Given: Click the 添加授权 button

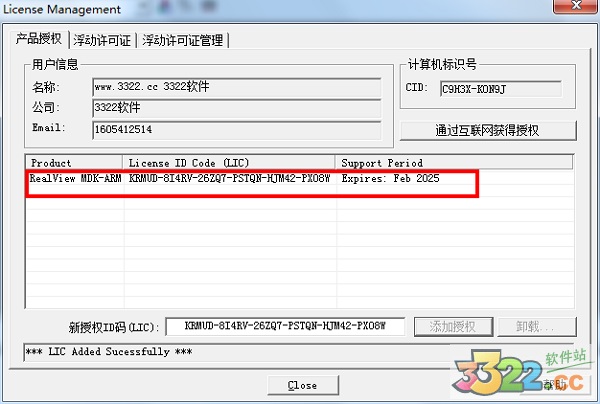Looking at the screenshot, I should (x=453, y=327).
